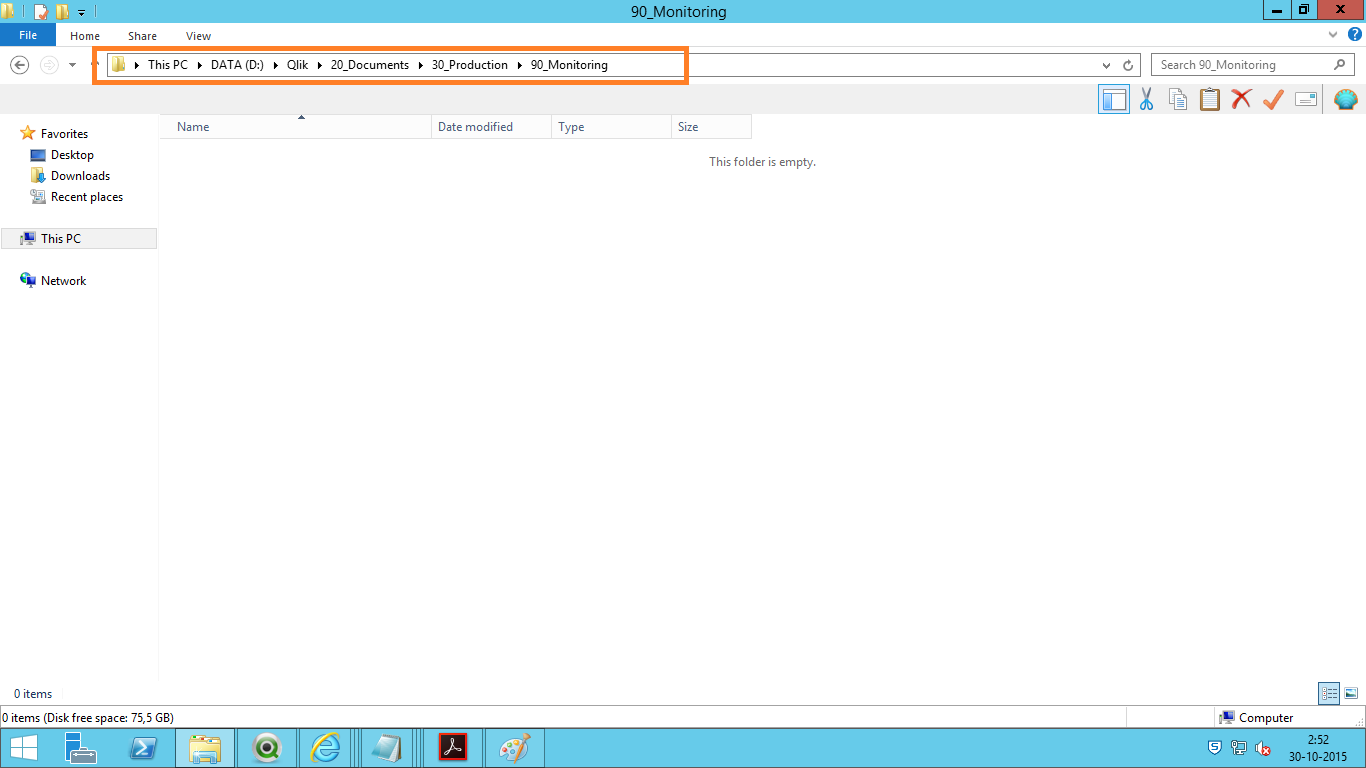This screenshot has width=1366, height=768.
Task: Select Network in the navigation pane
Action: coord(63,281)
